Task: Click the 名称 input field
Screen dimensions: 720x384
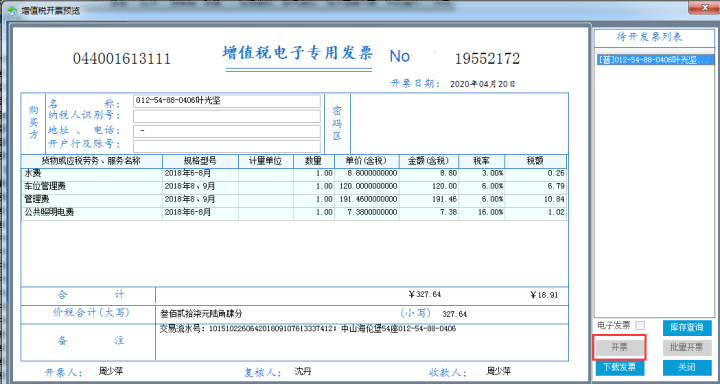Action: (227, 101)
